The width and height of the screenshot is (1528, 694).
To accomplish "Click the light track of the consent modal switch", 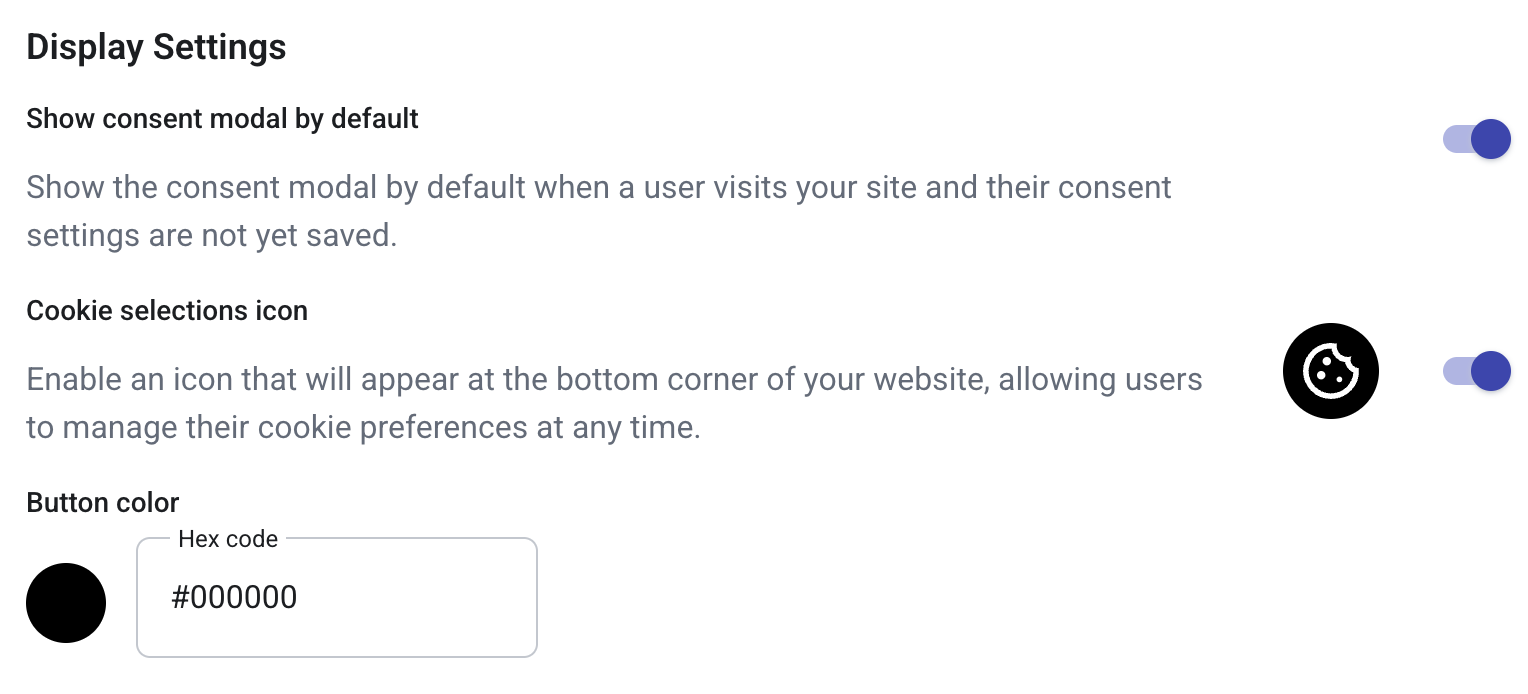I will tap(1455, 139).
